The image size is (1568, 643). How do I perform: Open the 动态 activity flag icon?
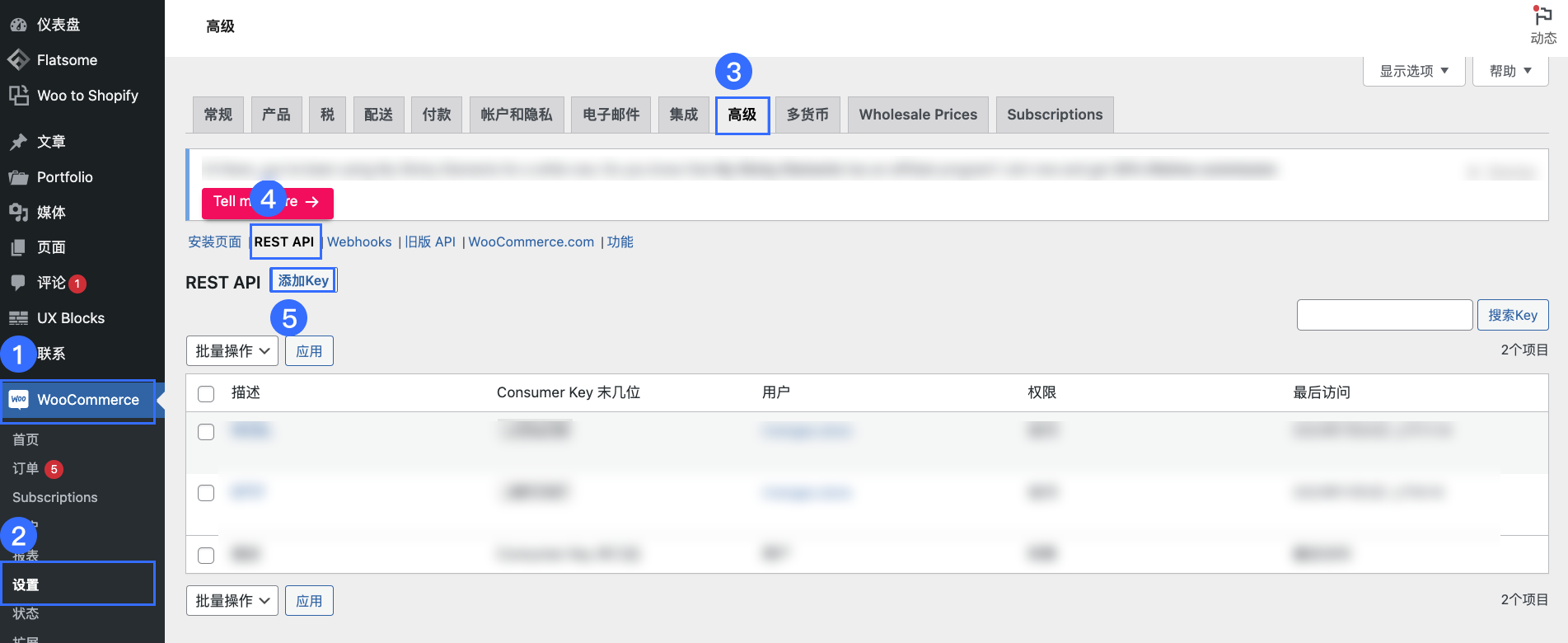(1543, 16)
